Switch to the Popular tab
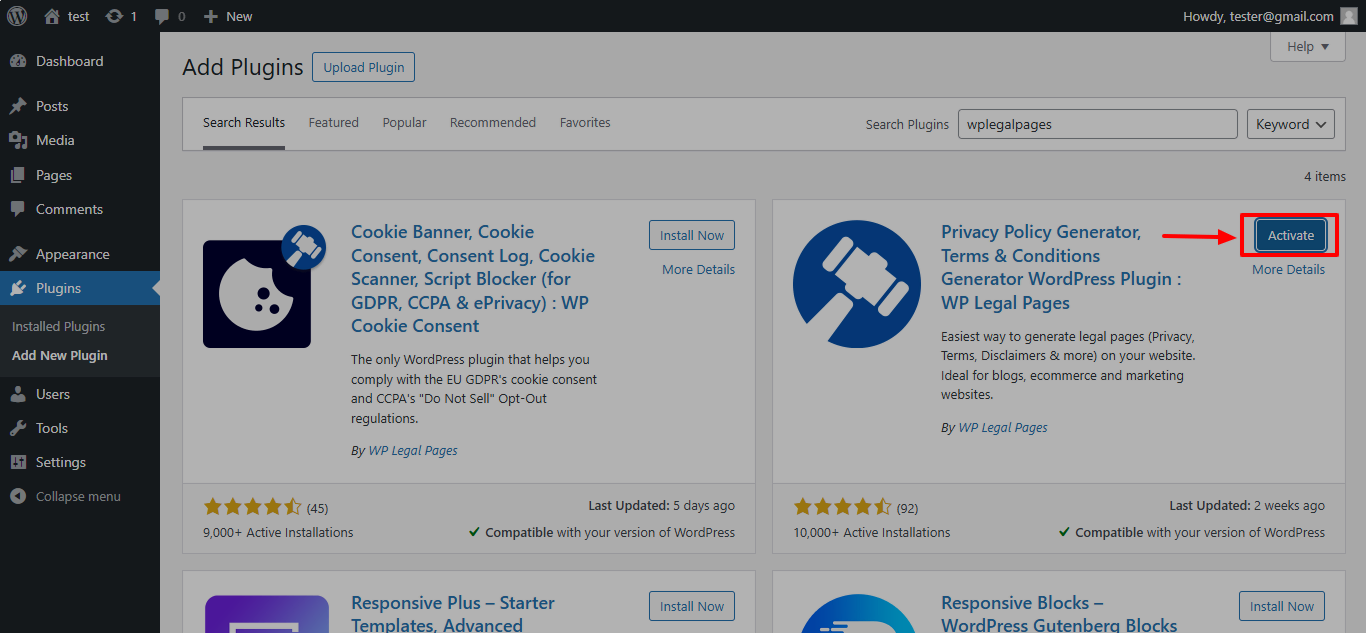This screenshot has width=1366, height=633. click(404, 122)
